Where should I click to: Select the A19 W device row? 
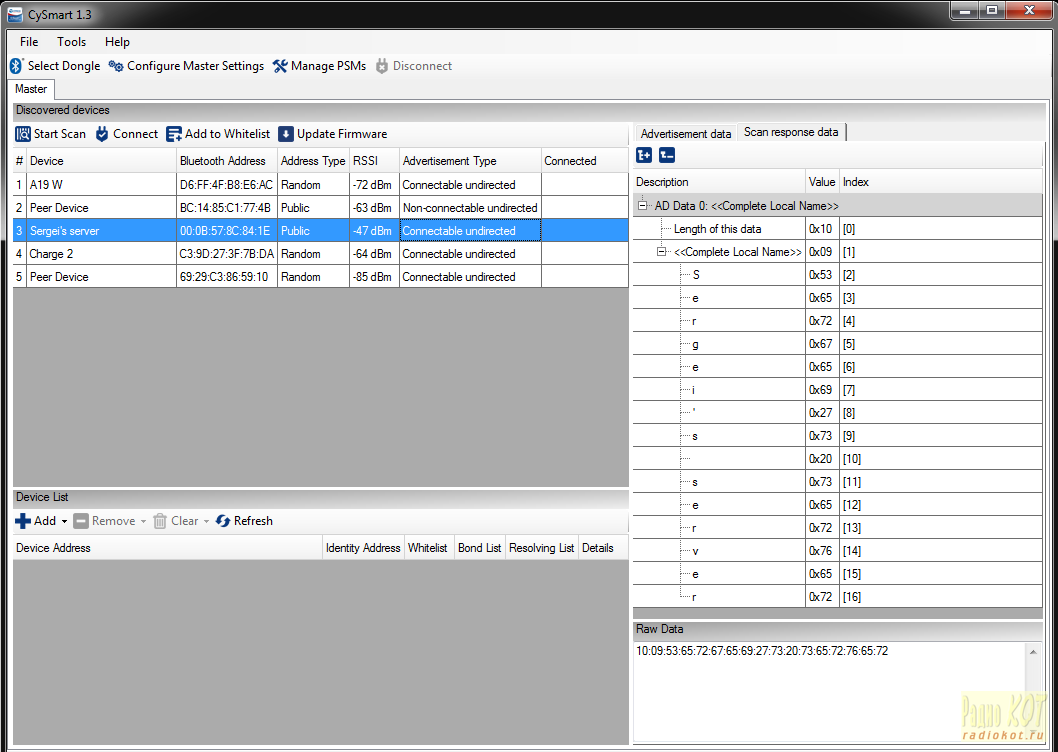point(321,184)
